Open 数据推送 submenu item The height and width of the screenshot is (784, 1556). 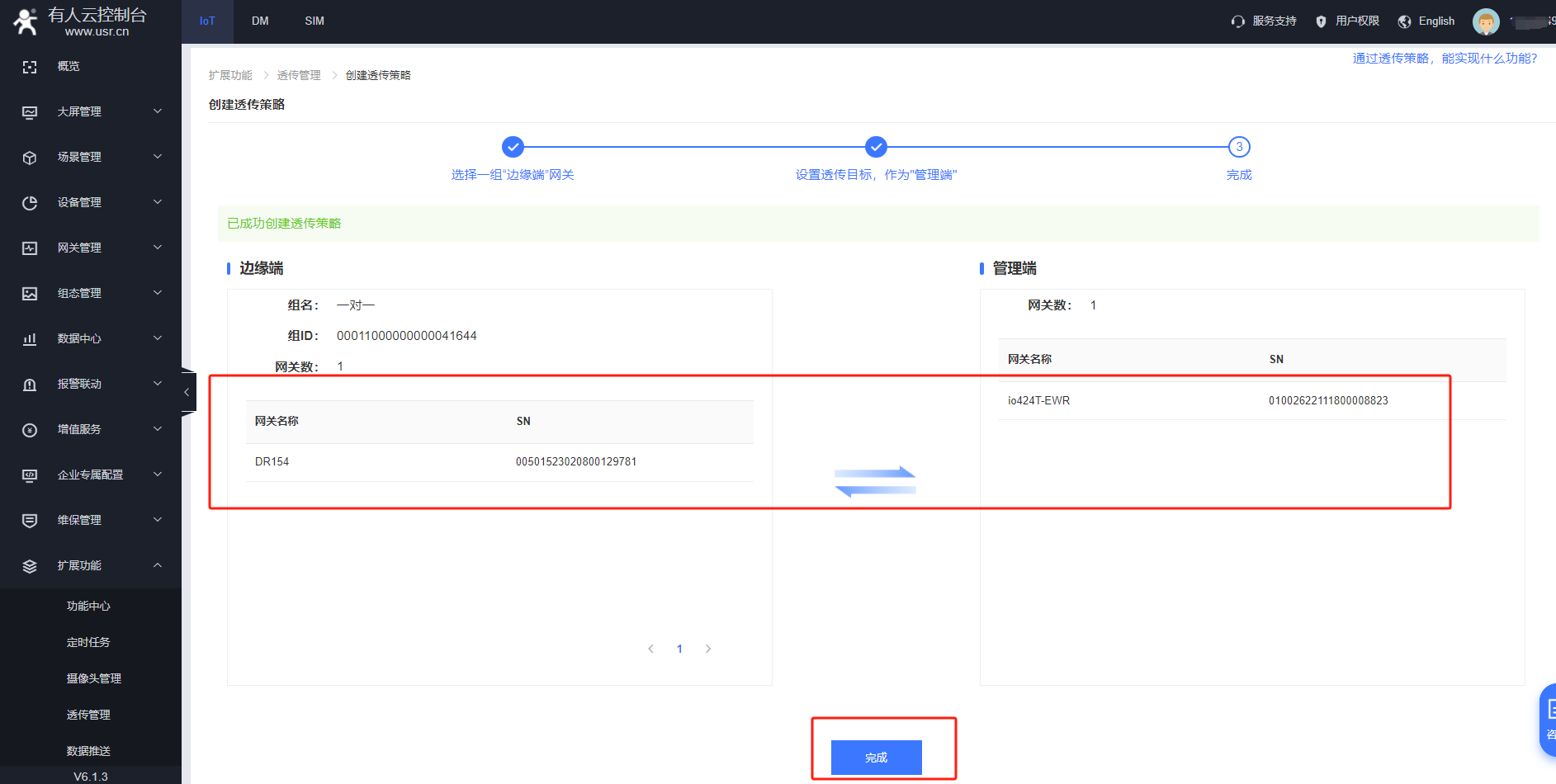point(88,752)
